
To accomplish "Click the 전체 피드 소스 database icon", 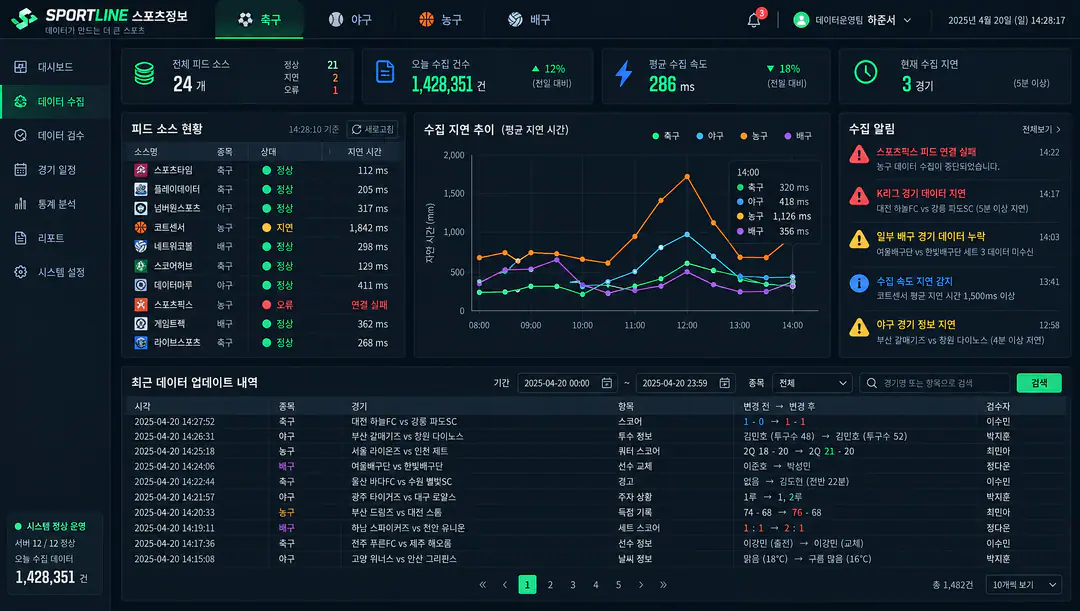I will [x=145, y=74].
